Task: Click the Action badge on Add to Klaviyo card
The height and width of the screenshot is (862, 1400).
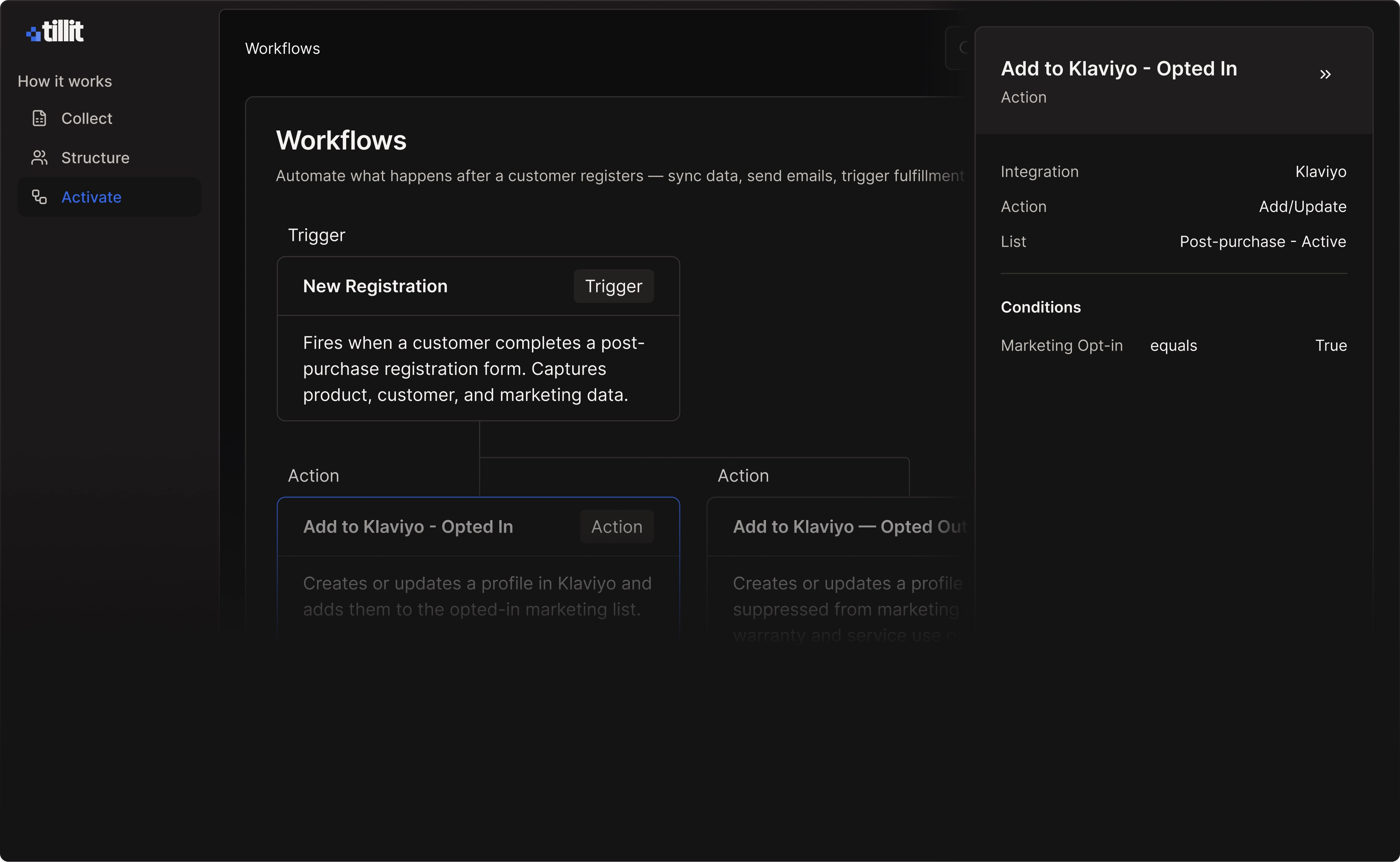Action: [616, 526]
